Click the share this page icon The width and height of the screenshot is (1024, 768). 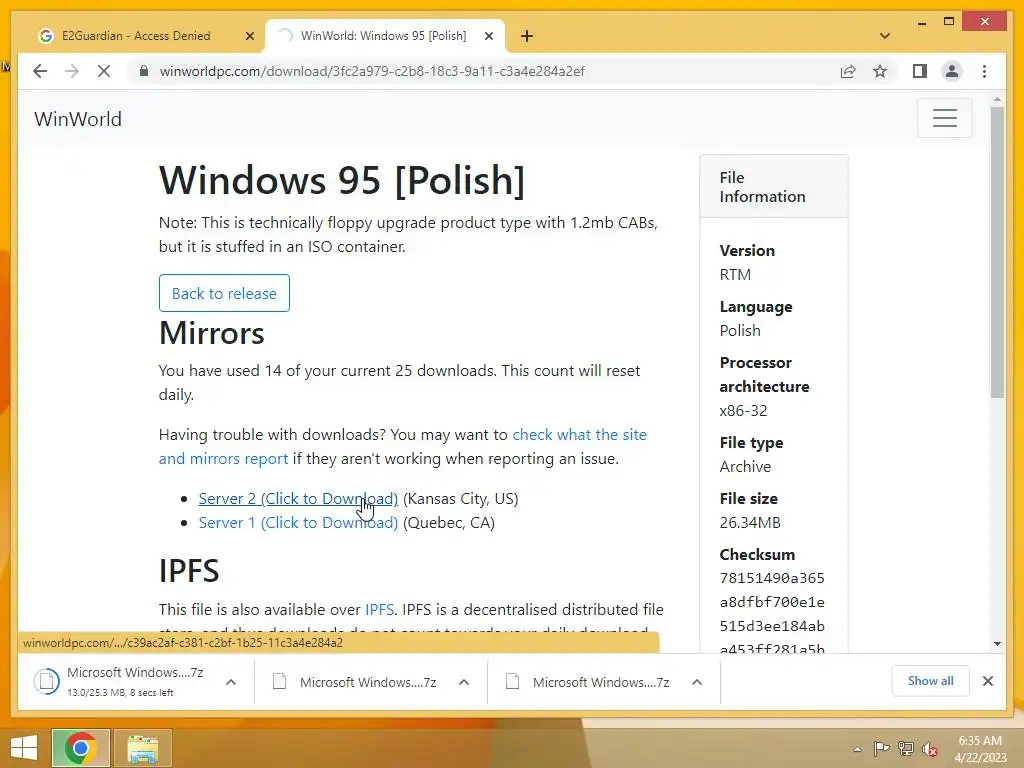[x=848, y=71]
